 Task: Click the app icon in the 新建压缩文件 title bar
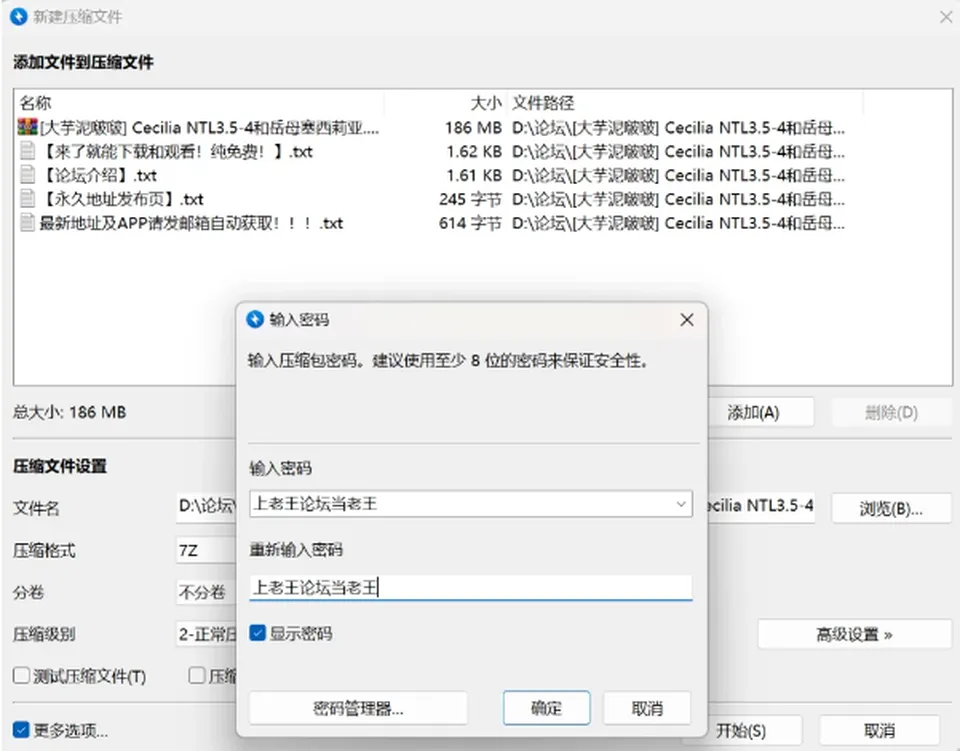point(19,17)
